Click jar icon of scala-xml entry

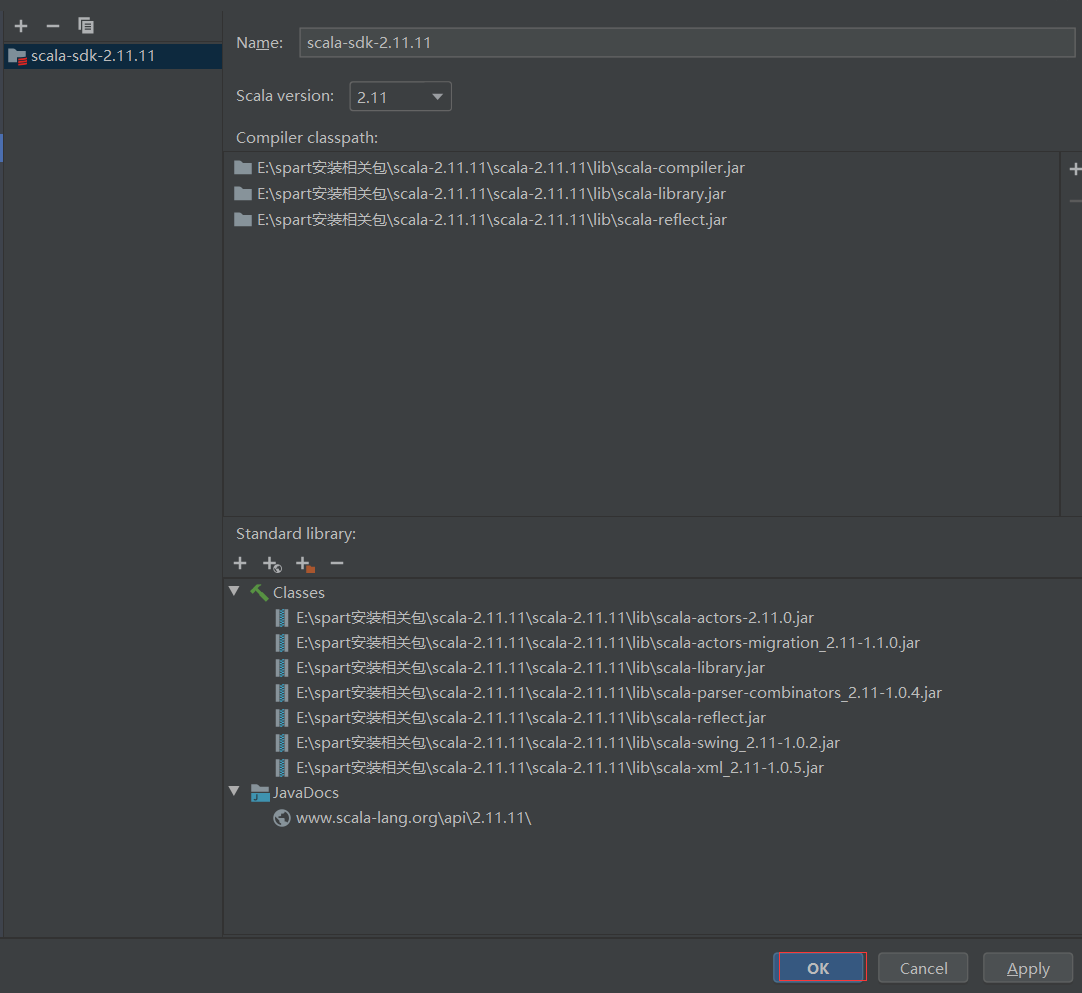282,768
